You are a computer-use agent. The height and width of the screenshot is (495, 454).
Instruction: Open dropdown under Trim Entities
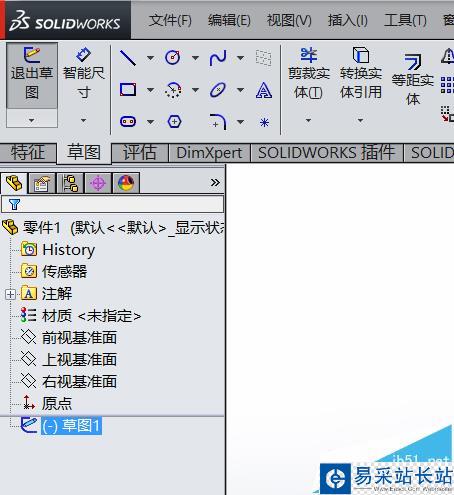(x=308, y=120)
